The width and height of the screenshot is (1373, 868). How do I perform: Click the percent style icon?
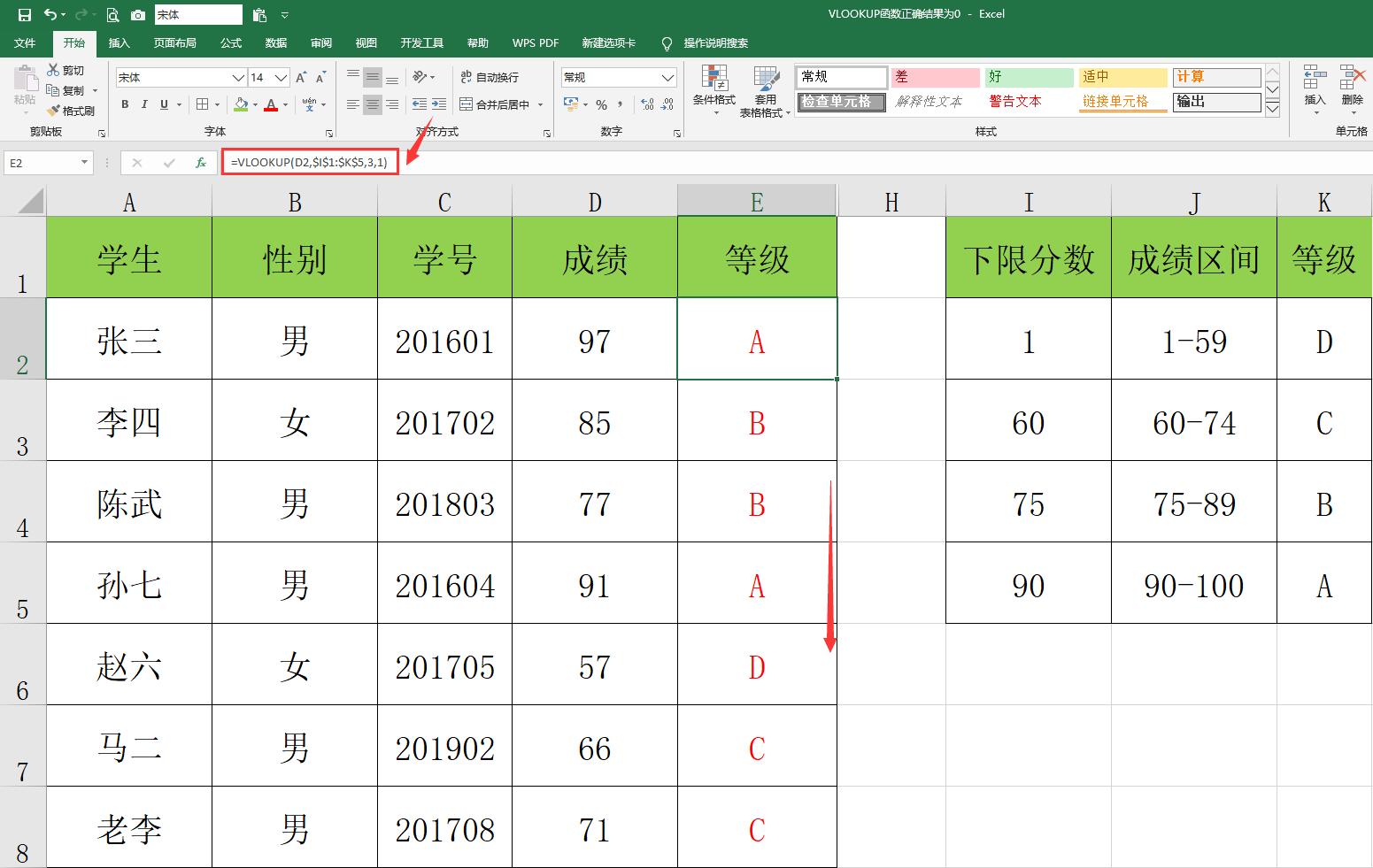[602, 104]
